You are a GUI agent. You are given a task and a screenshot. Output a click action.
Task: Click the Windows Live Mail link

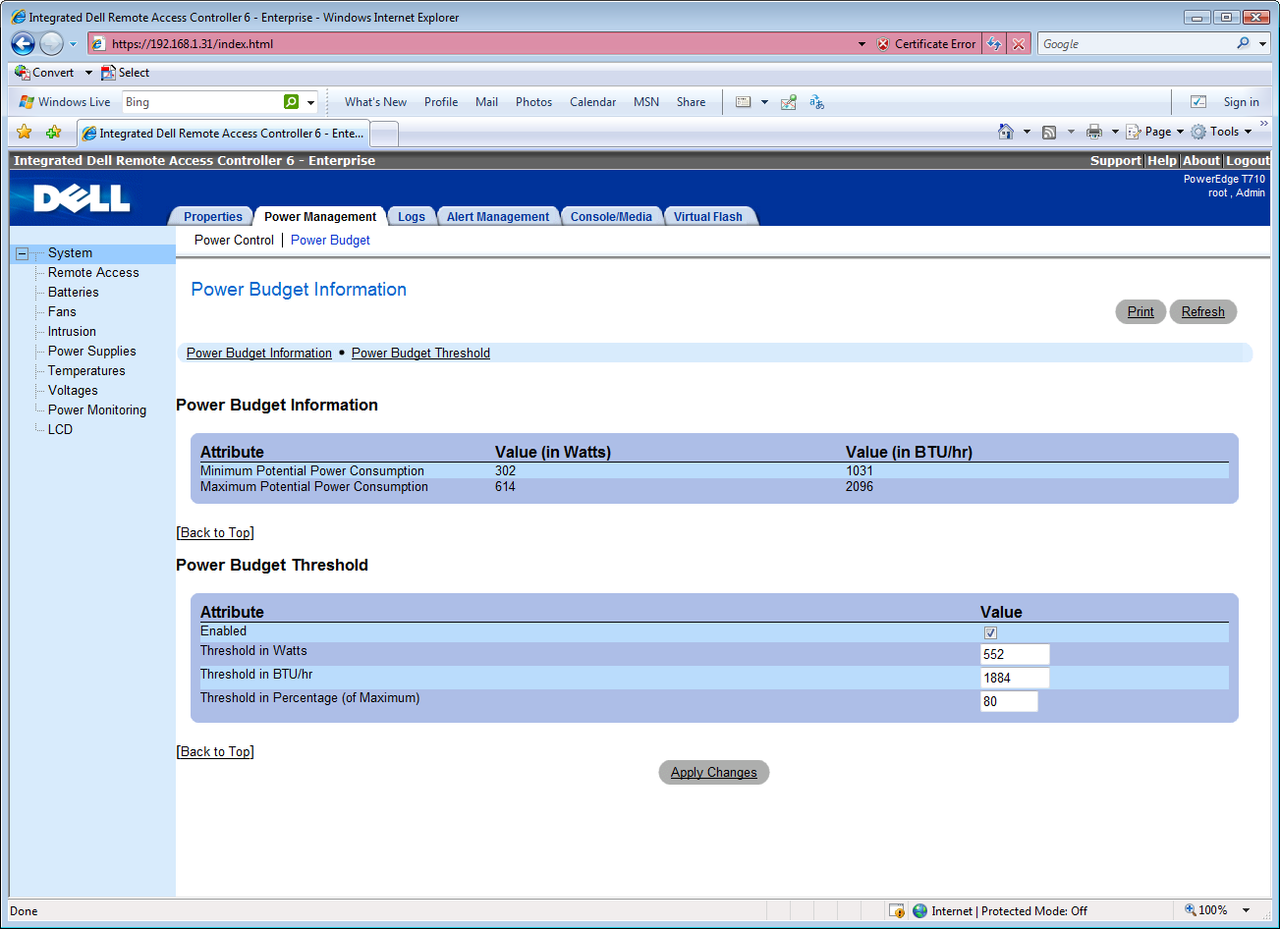click(487, 102)
